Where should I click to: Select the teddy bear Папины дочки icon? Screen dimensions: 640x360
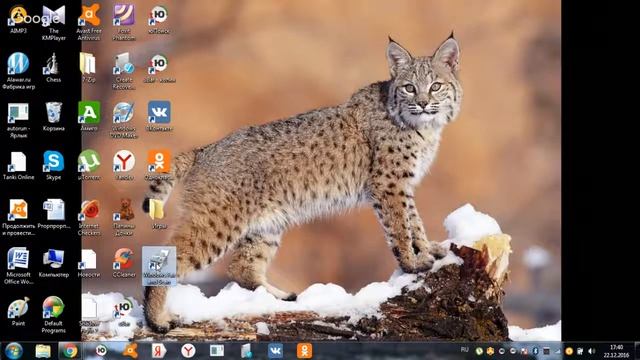[124, 218]
